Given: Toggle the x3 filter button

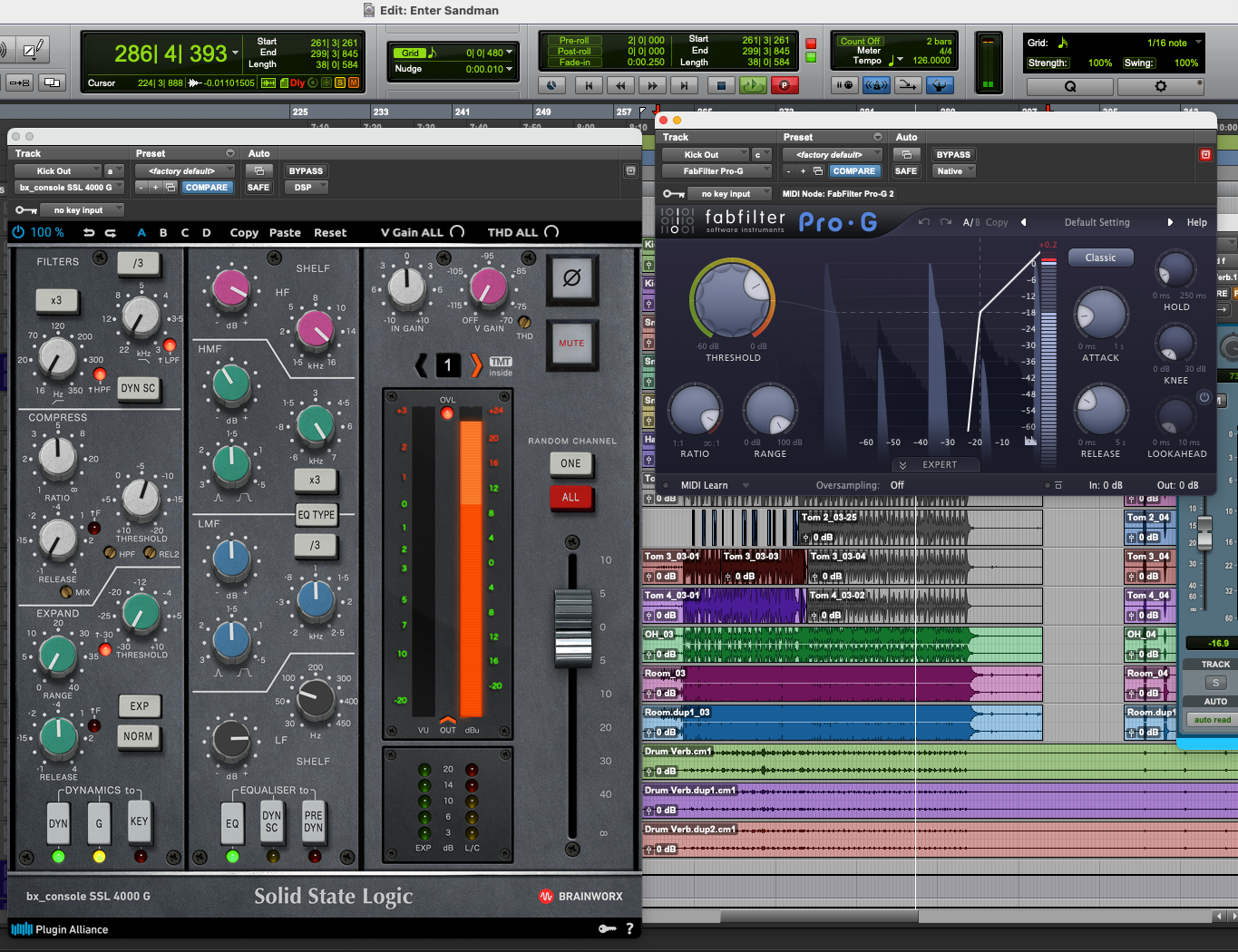Looking at the screenshot, I should [x=56, y=300].
